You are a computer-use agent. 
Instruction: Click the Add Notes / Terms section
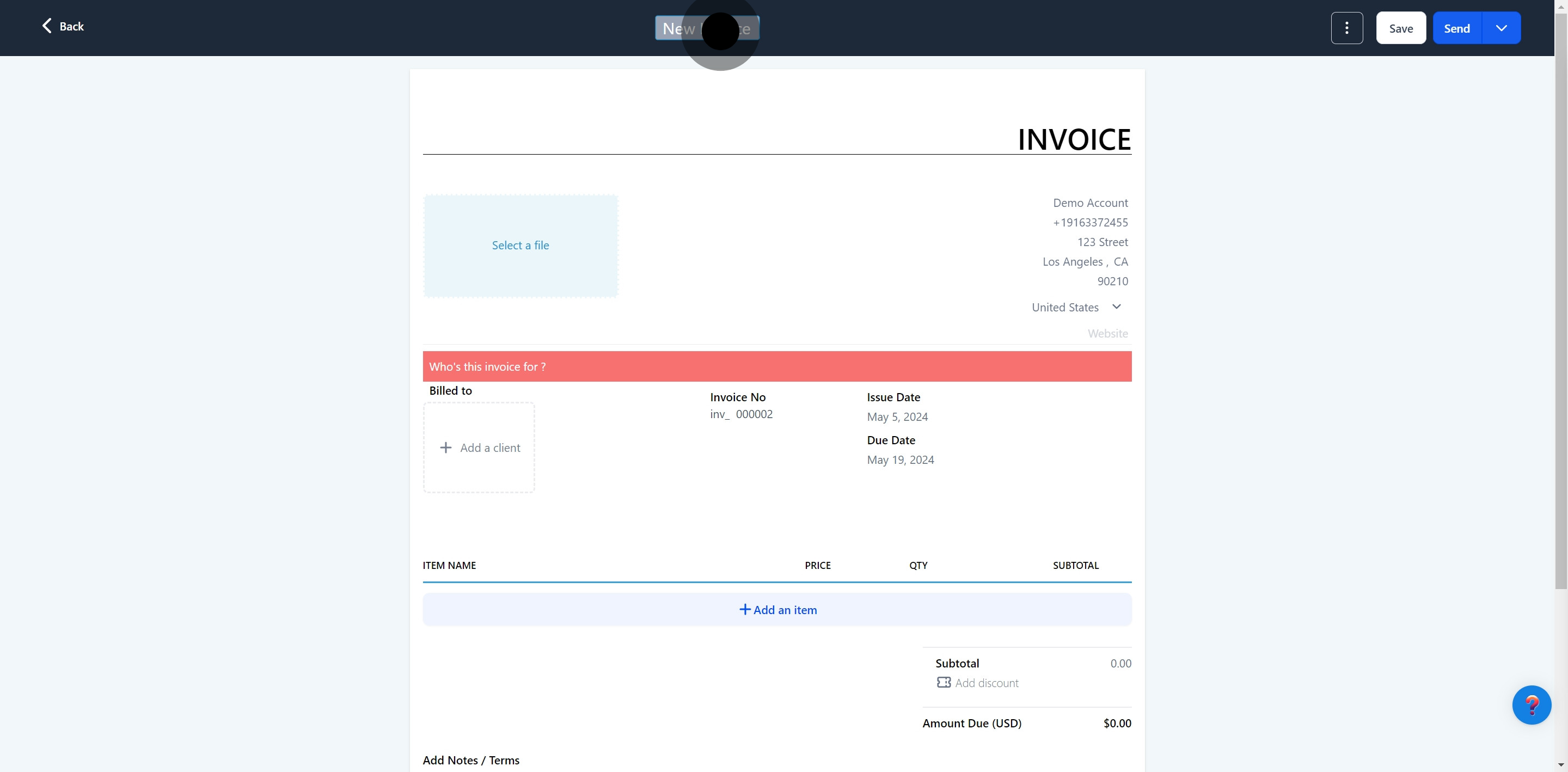click(x=470, y=760)
